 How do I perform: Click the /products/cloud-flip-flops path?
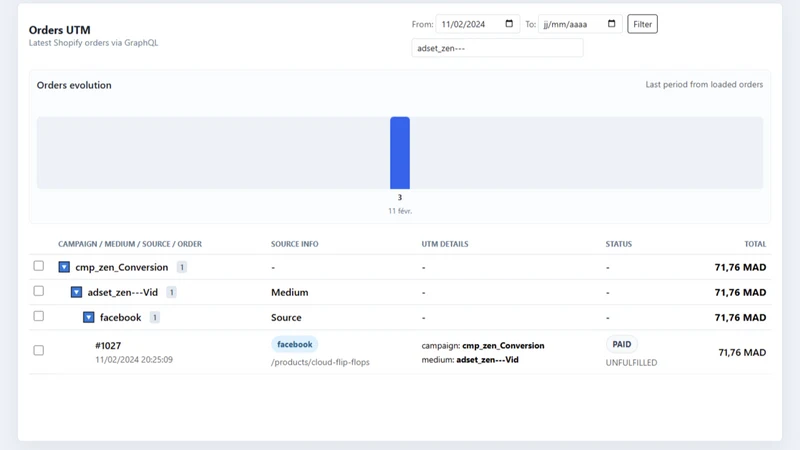tap(320, 362)
